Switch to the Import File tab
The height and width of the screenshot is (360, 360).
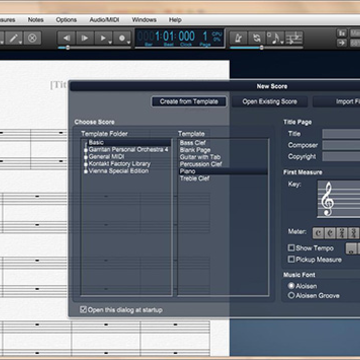[336, 102]
